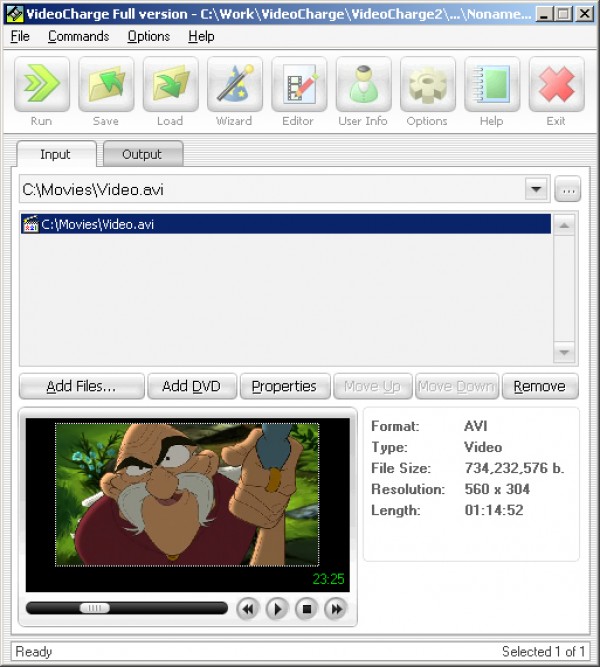Click the clapperboard icon beside Video.avi
This screenshot has width=600, height=667.
[x=30, y=224]
